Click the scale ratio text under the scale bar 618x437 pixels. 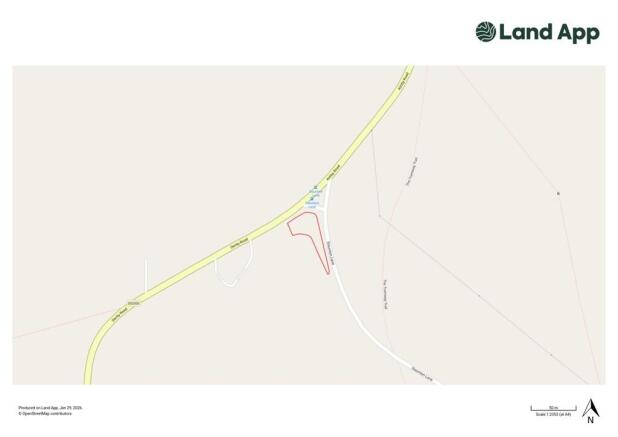(x=553, y=415)
